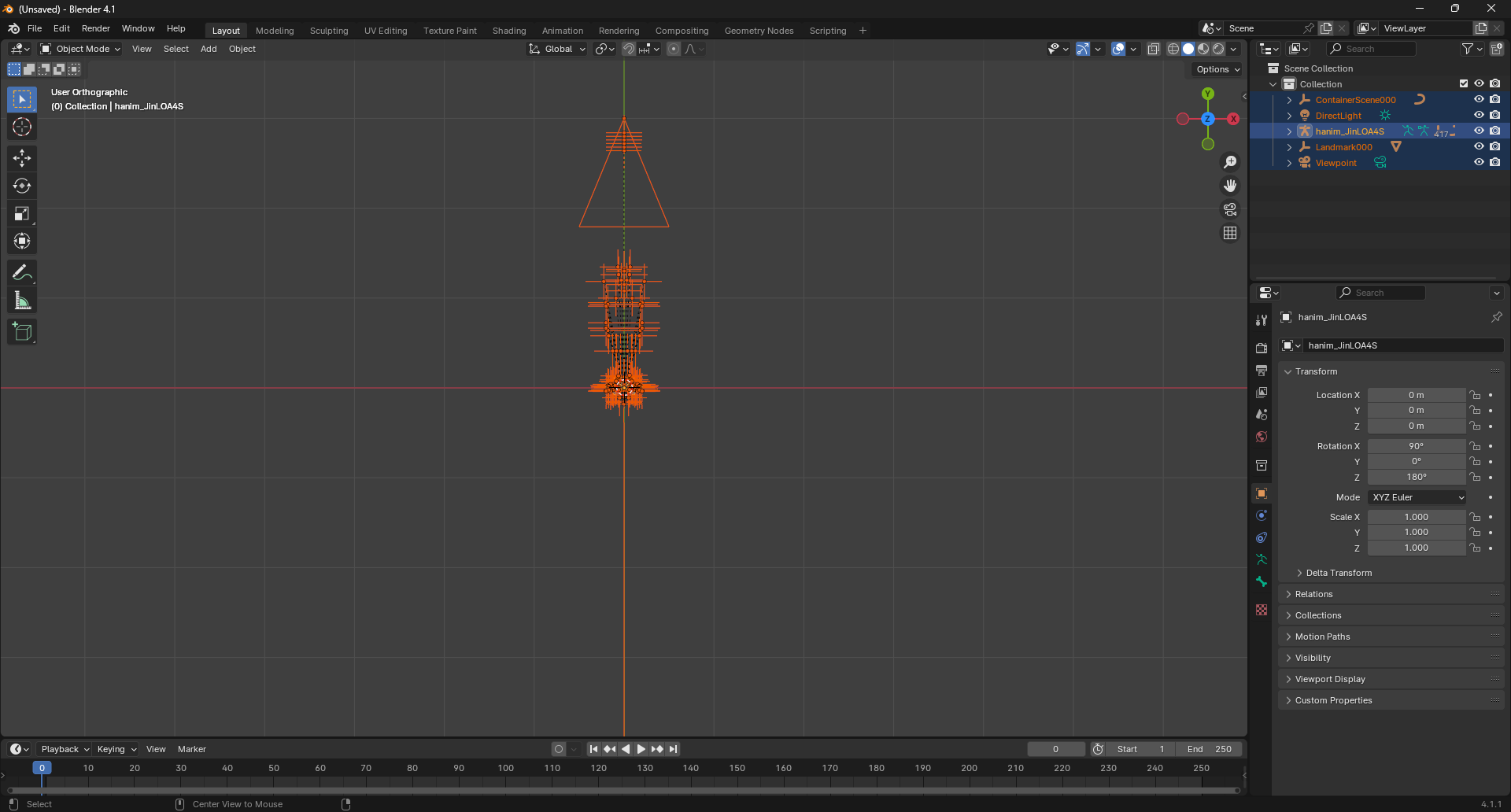This screenshot has height=812, width=1511.
Task: Switch to orthographic/perspective grid view icon
Action: pos(1229,233)
